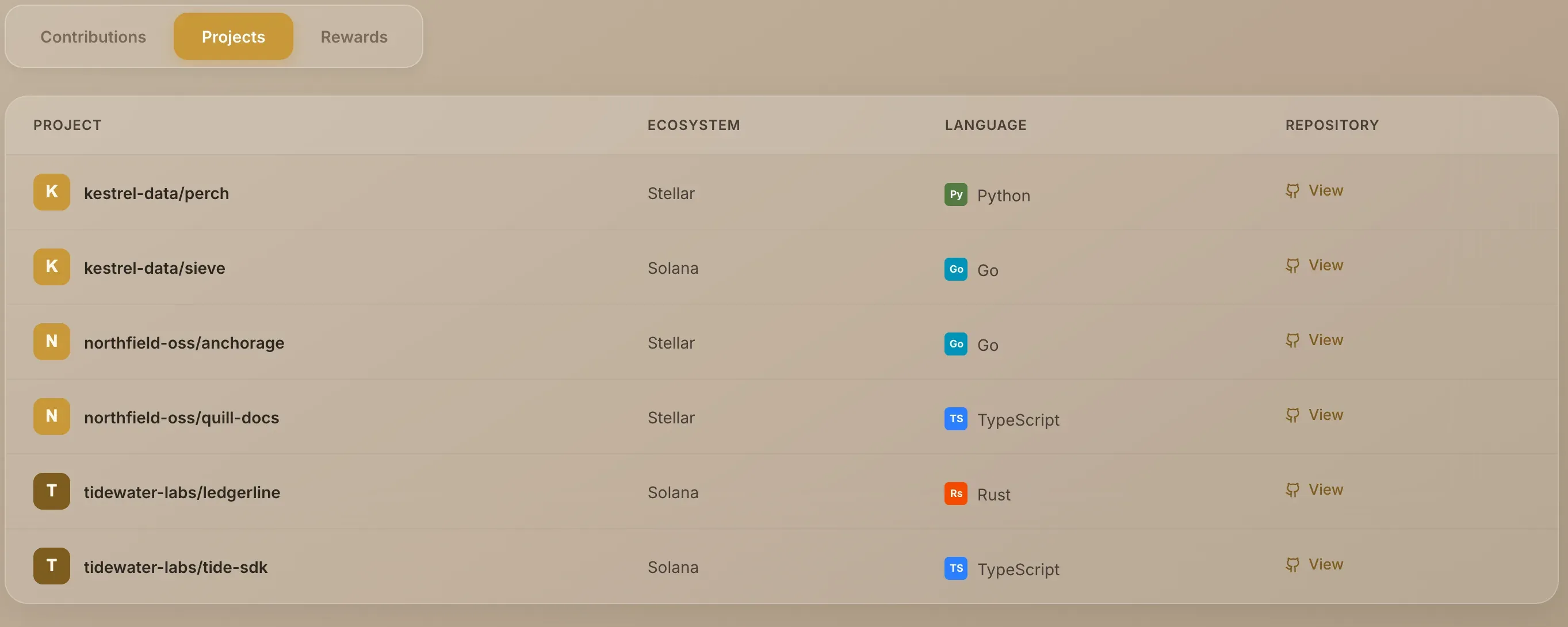Click the TS badge in northfield-oss/quill-docs row

[x=955, y=419]
